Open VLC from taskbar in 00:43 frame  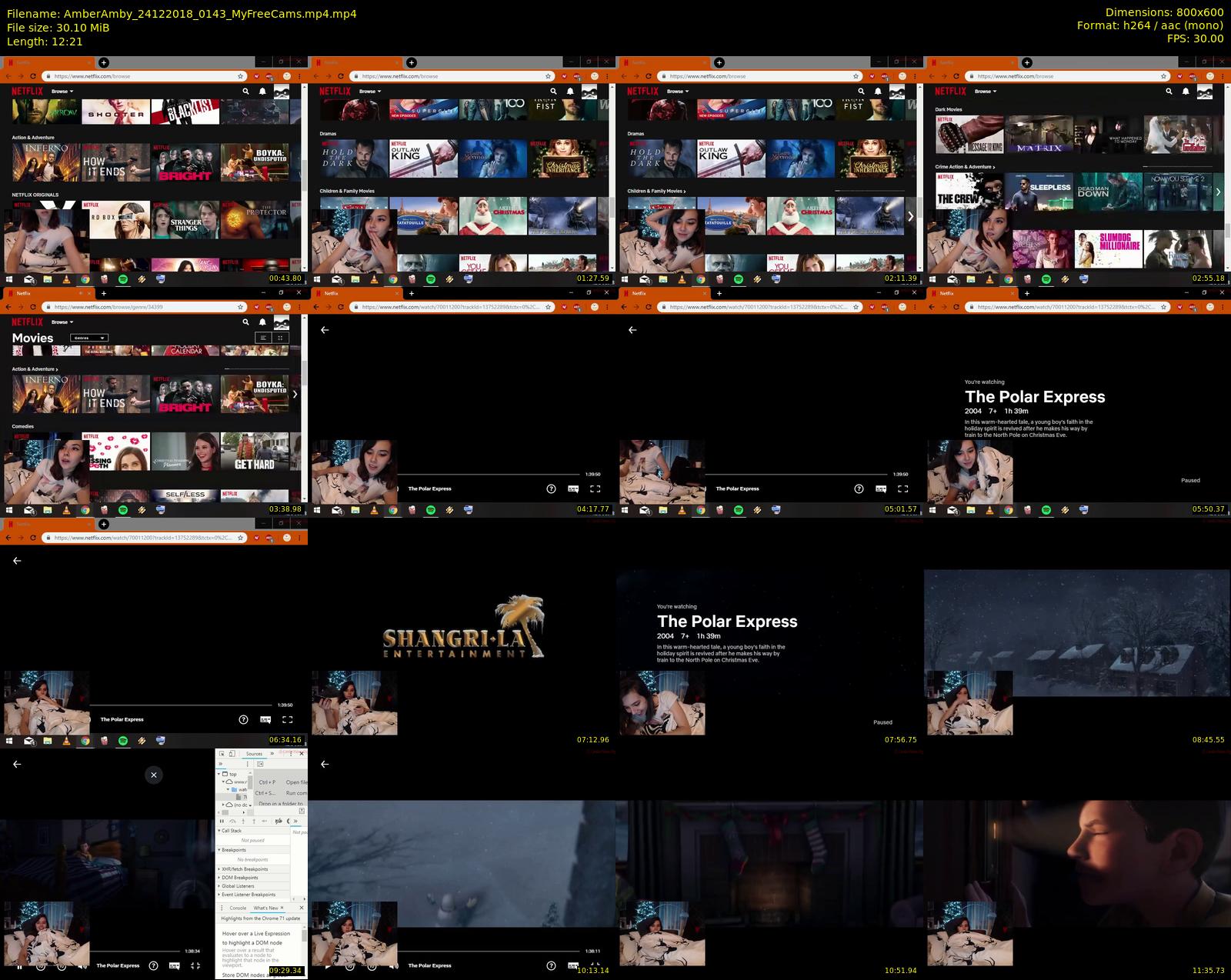tap(67, 279)
